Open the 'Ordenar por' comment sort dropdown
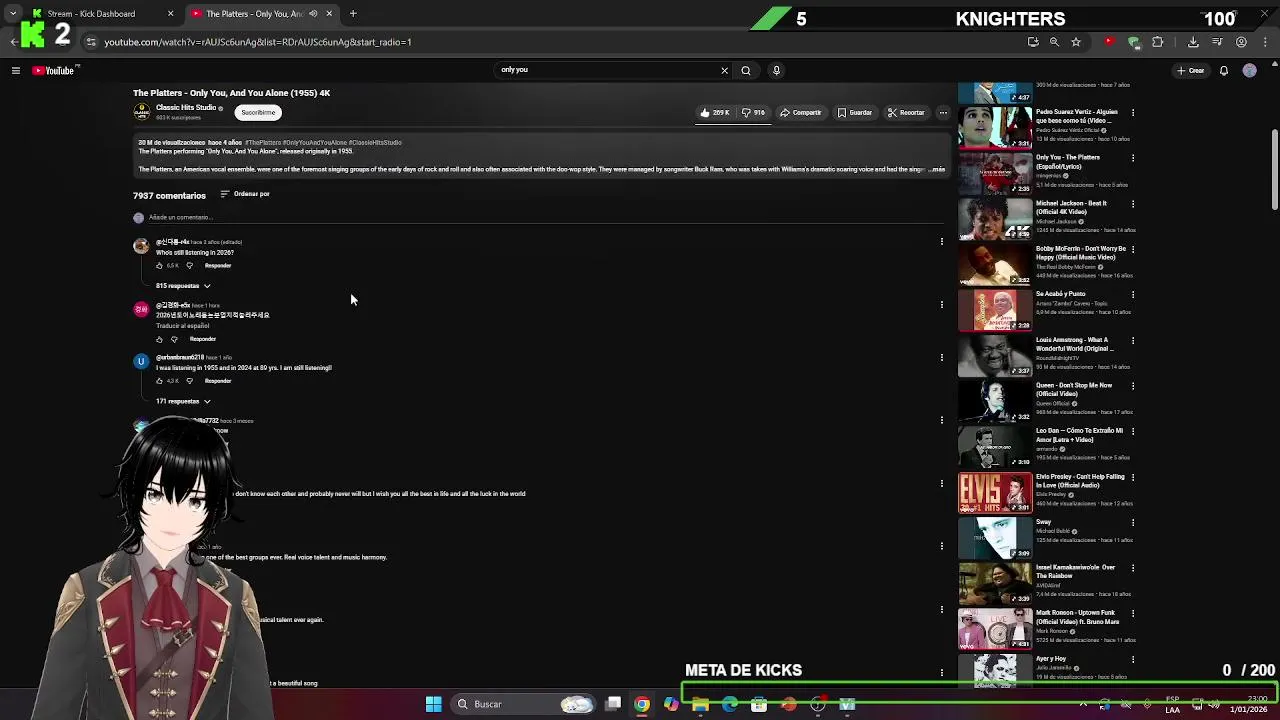1280x720 pixels. pyautogui.click(x=245, y=194)
